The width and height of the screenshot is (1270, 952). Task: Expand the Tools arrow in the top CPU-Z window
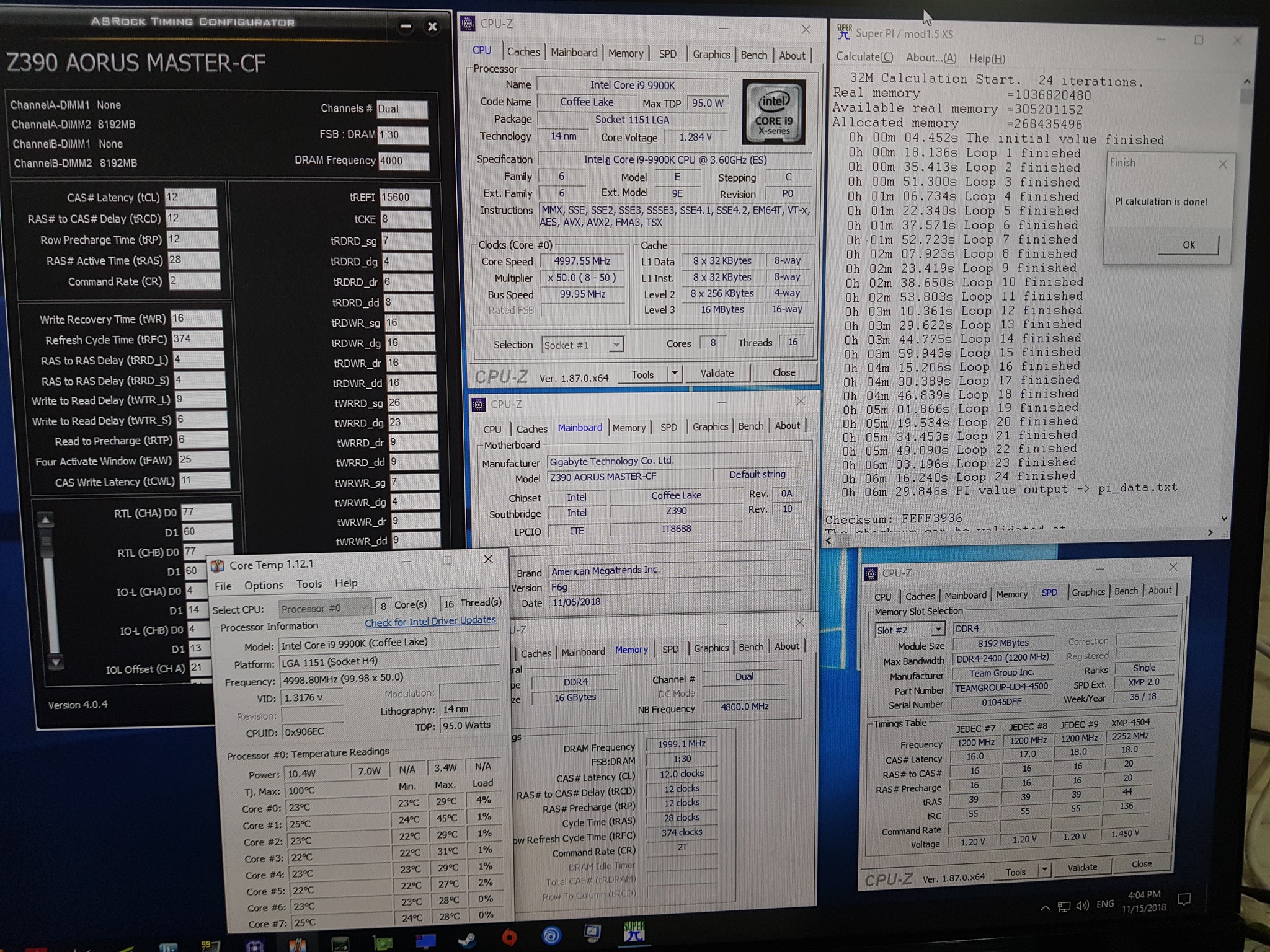click(674, 373)
